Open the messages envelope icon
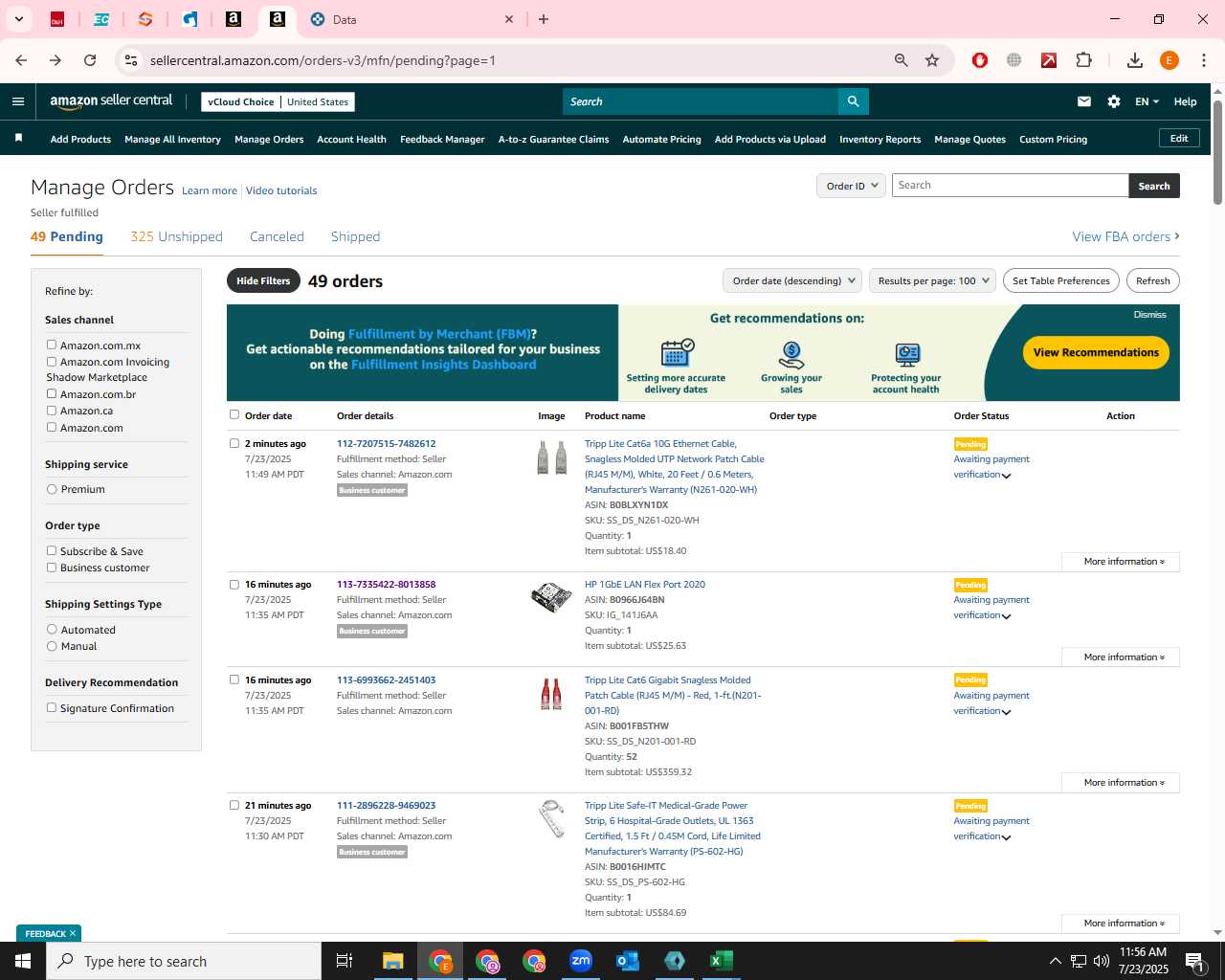The width and height of the screenshot is (1225, 980). click(1084, 101)
